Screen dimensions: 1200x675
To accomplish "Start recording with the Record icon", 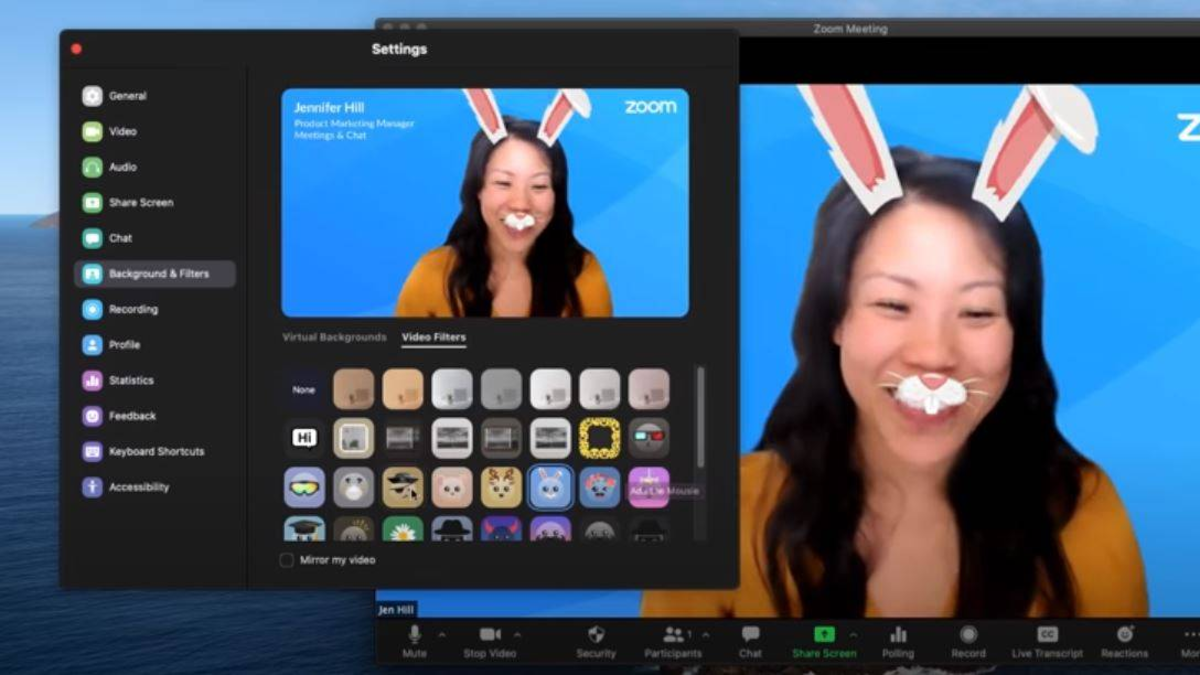I will [968, 634].
